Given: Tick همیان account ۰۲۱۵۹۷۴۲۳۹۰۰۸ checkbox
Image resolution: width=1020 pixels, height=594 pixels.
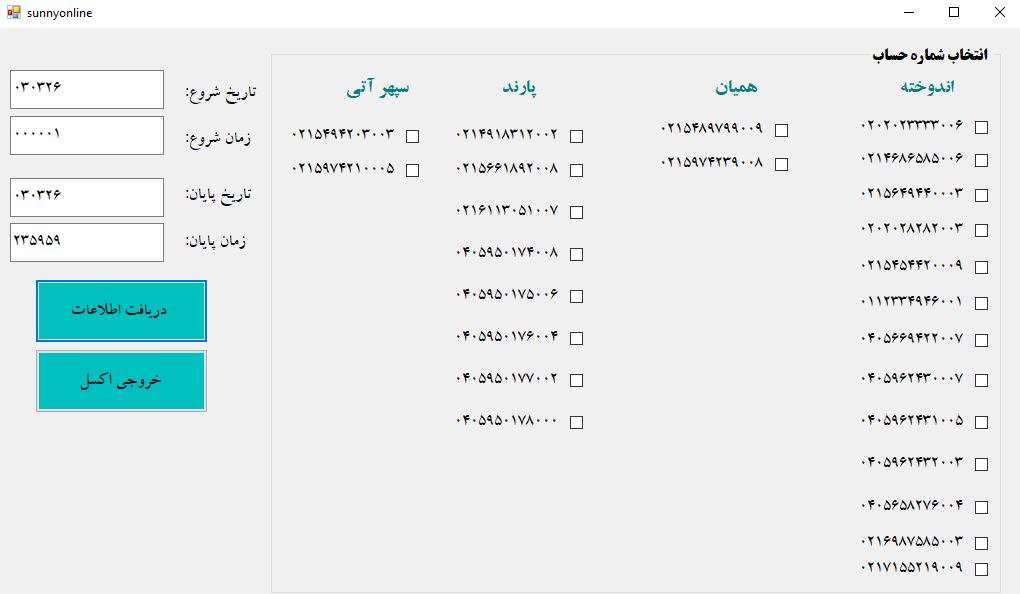Looking at the screenshot, I should click(781, 164).
